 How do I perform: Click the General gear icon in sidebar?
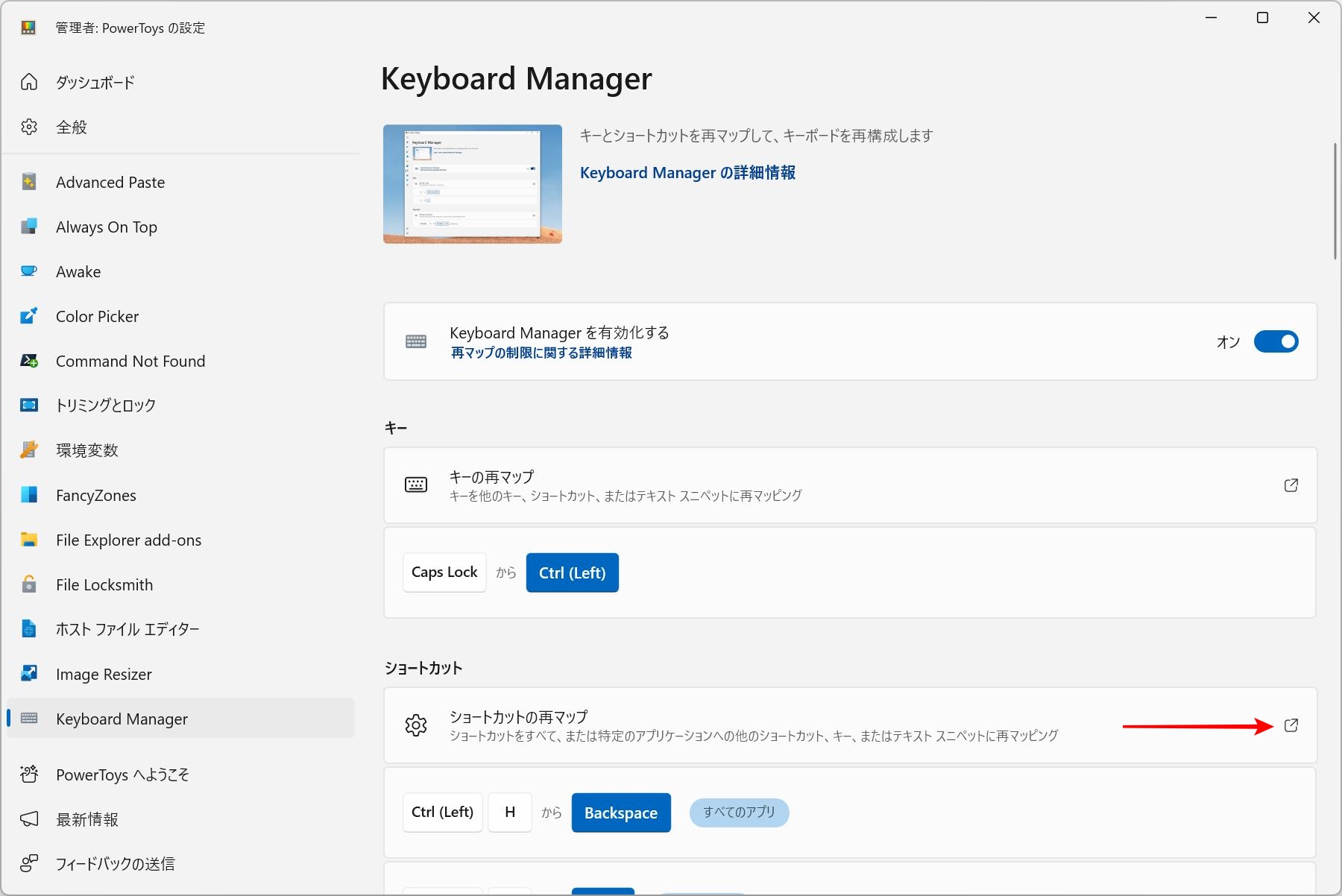(29, 127)
